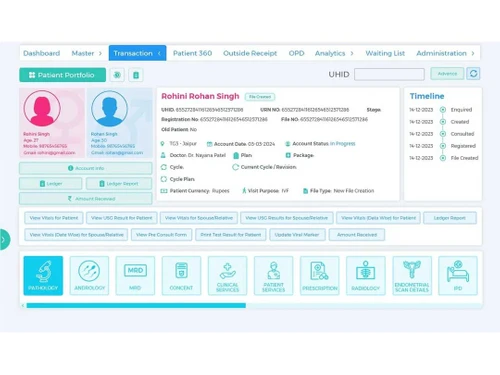The image size is (500, 375).
Task: Open the Radiology module tile
Action: 366,275
